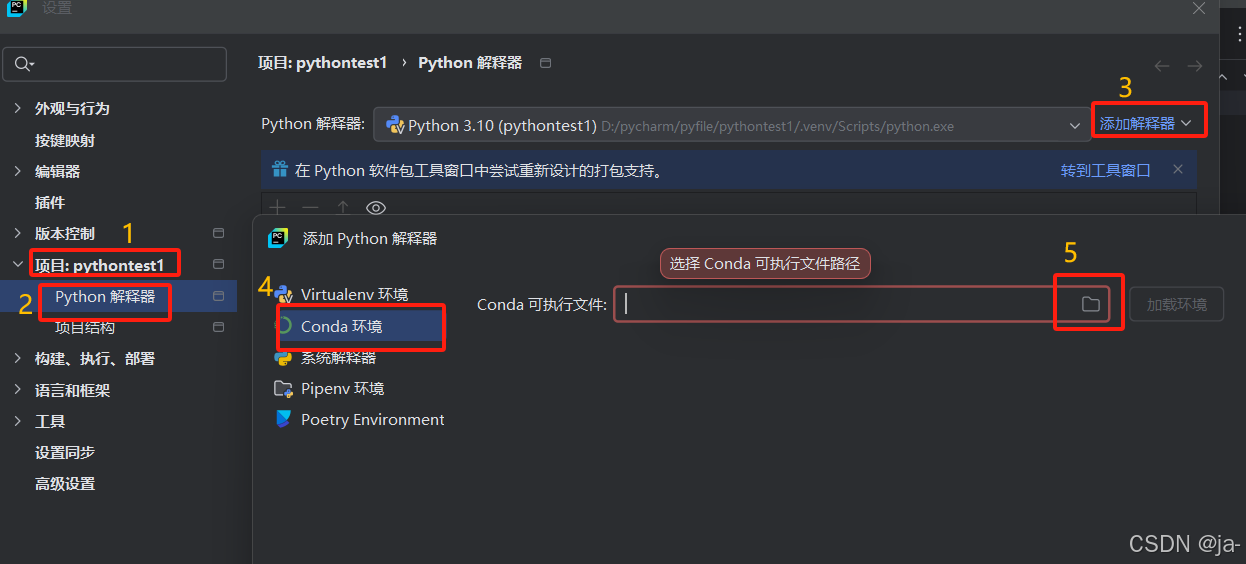Viewport: 1246px width, 564px height.
Task: Close the settings window
Action: (x=1199, y=8)
